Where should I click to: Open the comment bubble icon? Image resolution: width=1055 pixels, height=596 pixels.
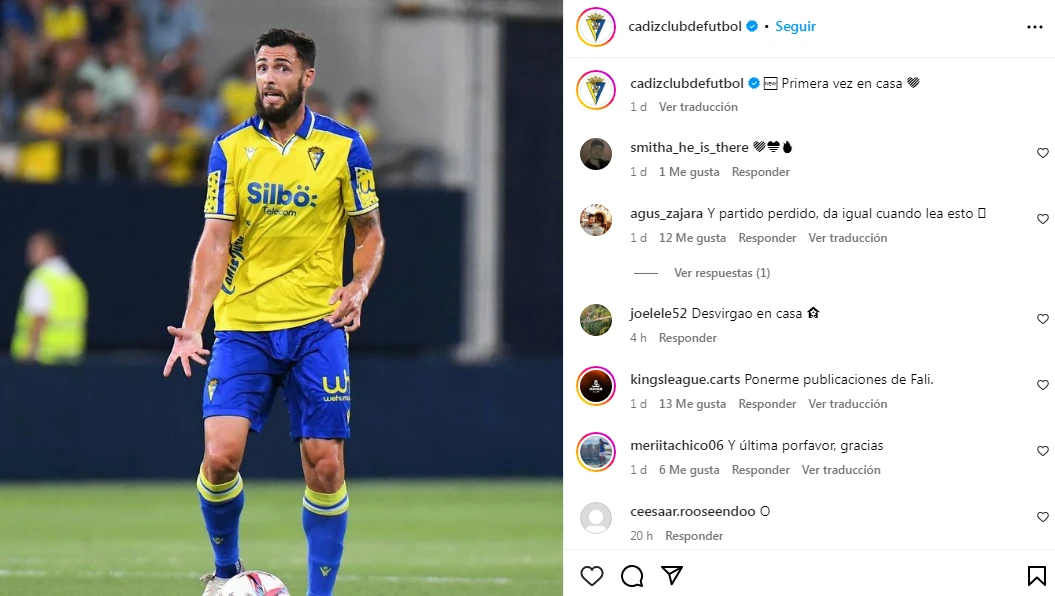(632, 576)
